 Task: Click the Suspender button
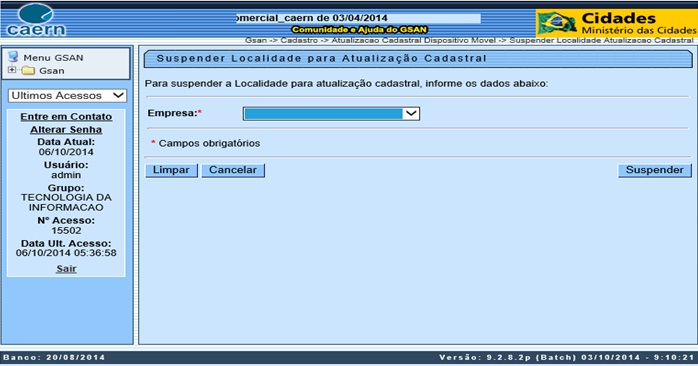tap(654, 170)
